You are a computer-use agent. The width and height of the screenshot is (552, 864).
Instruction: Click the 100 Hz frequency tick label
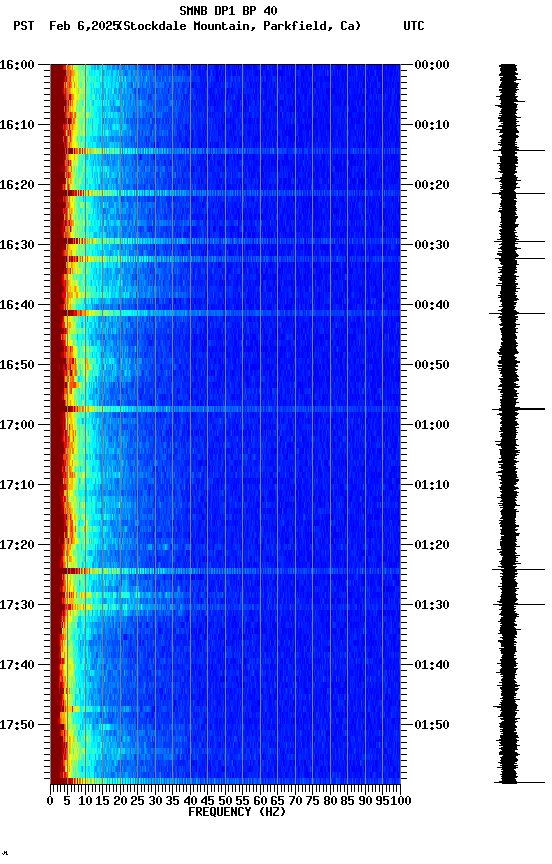(402, 801)
